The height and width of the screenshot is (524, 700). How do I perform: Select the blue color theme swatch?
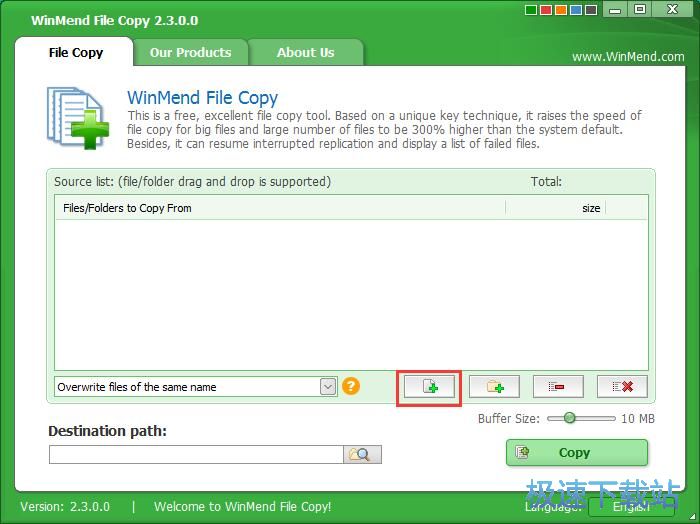click(x=576, y=10)
